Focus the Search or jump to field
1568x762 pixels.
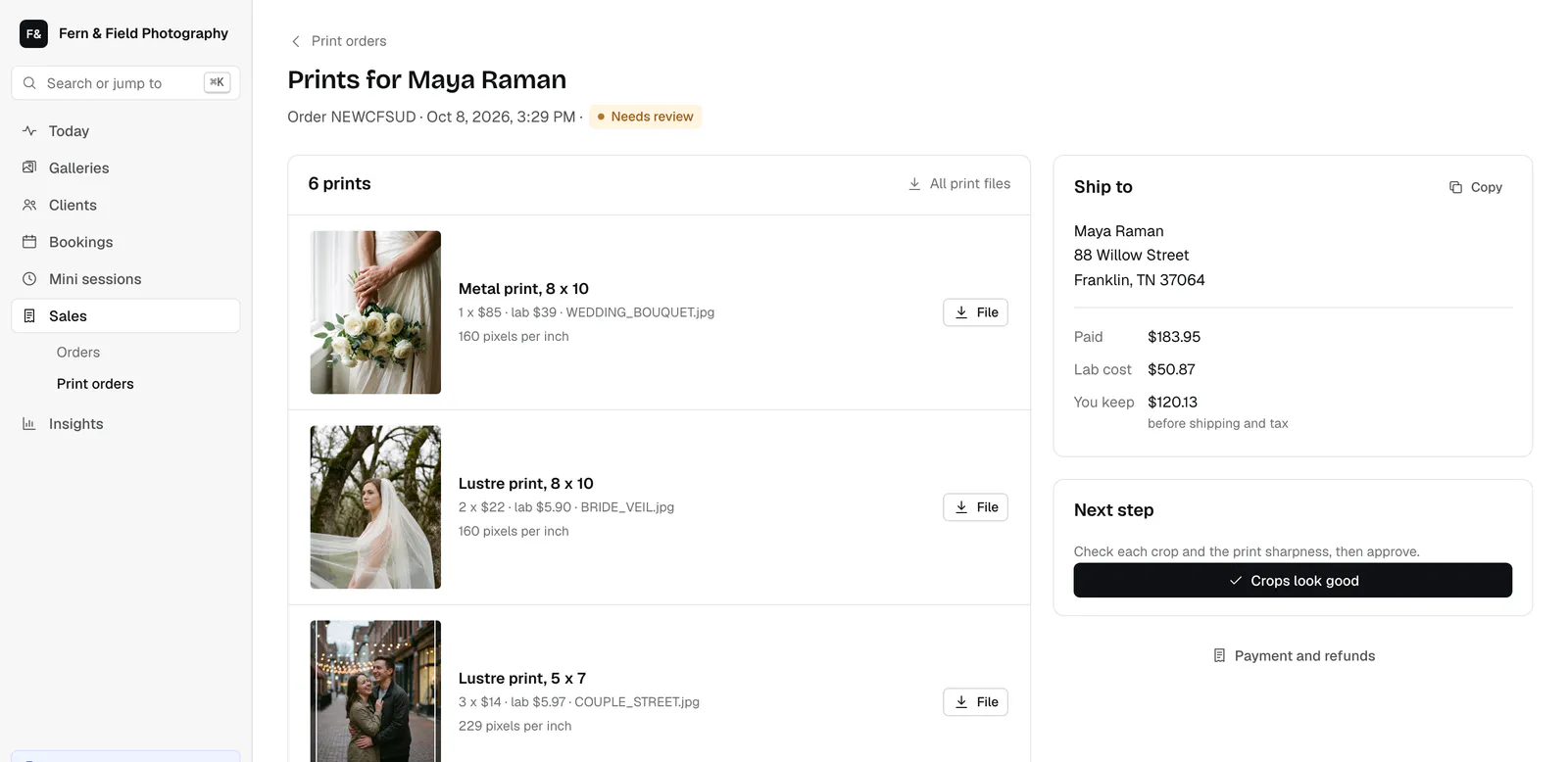tap(125, 83)
